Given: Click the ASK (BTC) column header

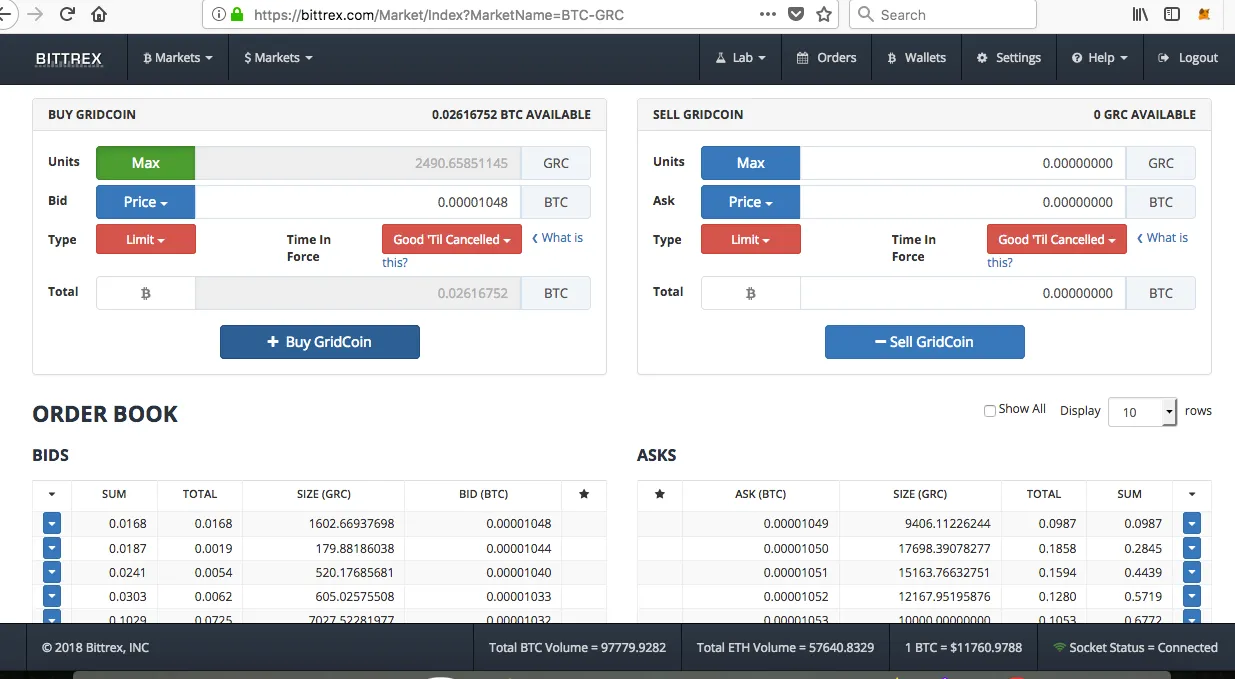Looking at the screenshot, I should 760,494.
